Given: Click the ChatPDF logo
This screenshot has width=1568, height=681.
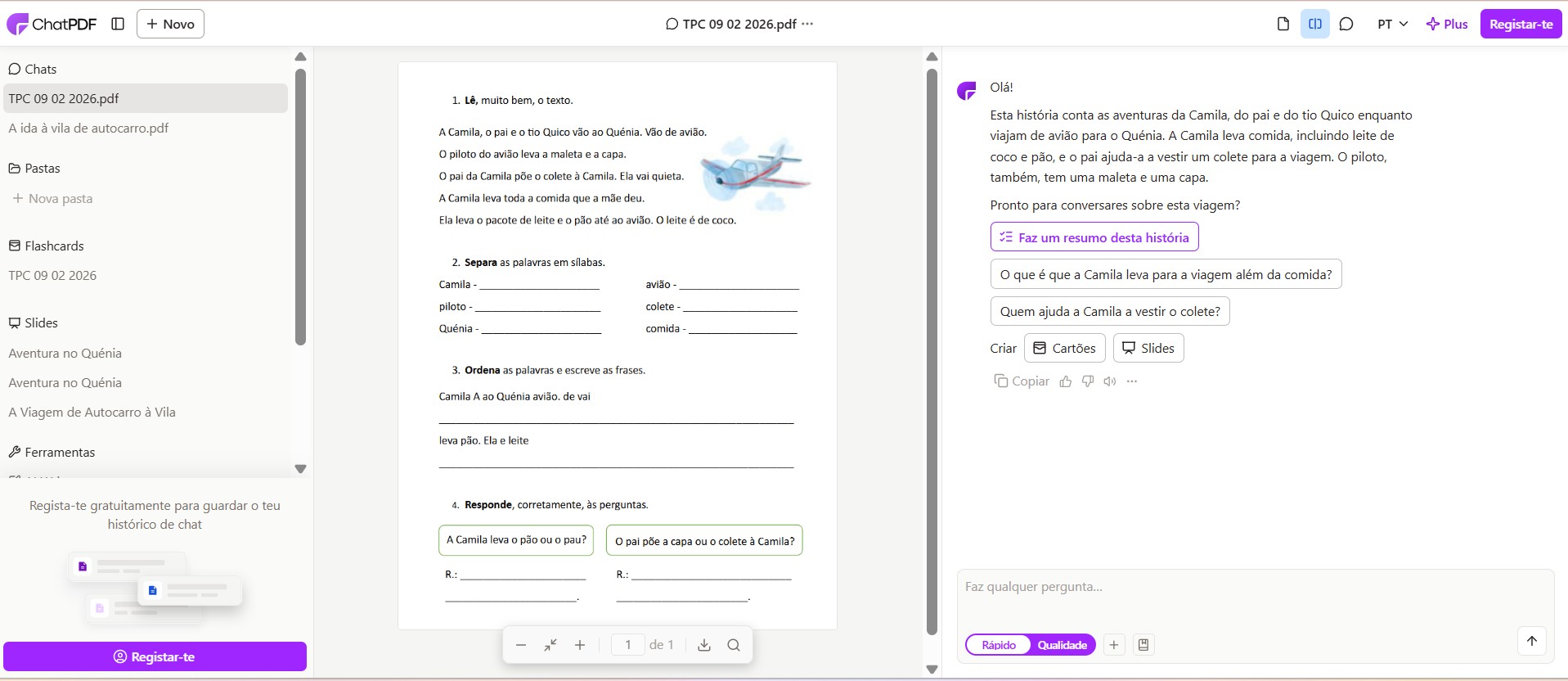Looking at the screenshot, I should [52, 24].
